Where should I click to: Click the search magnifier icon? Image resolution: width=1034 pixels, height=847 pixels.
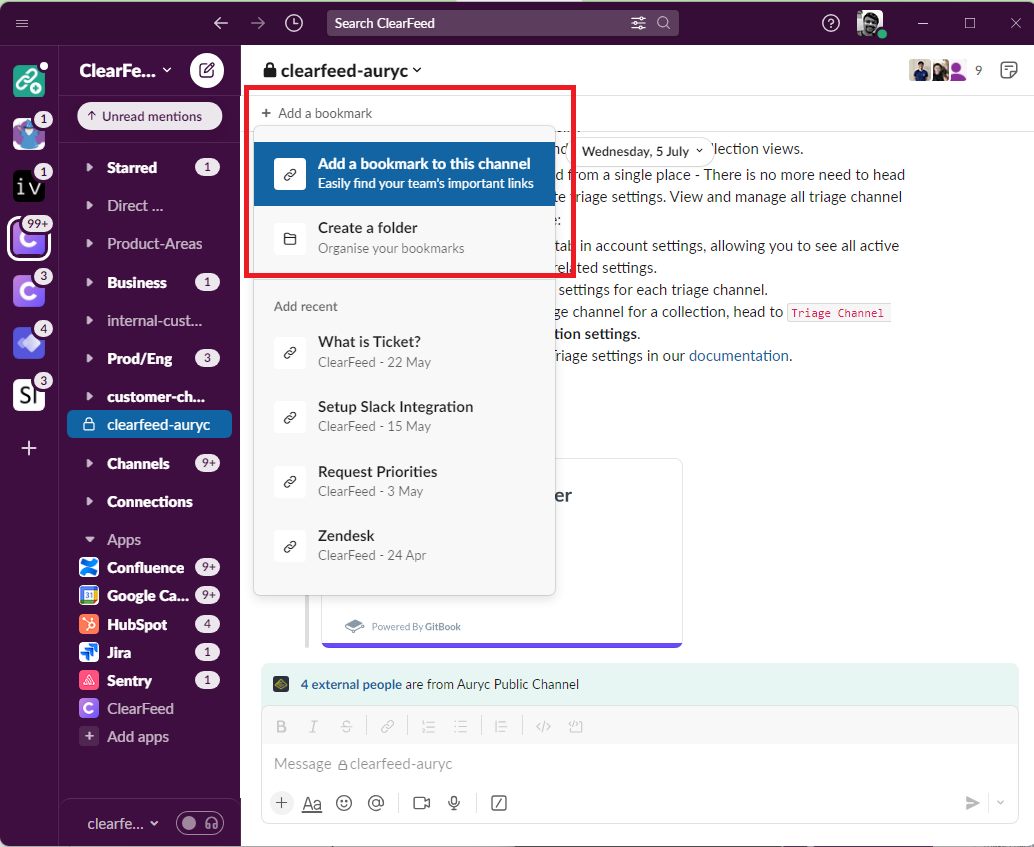tap(663, 23)
